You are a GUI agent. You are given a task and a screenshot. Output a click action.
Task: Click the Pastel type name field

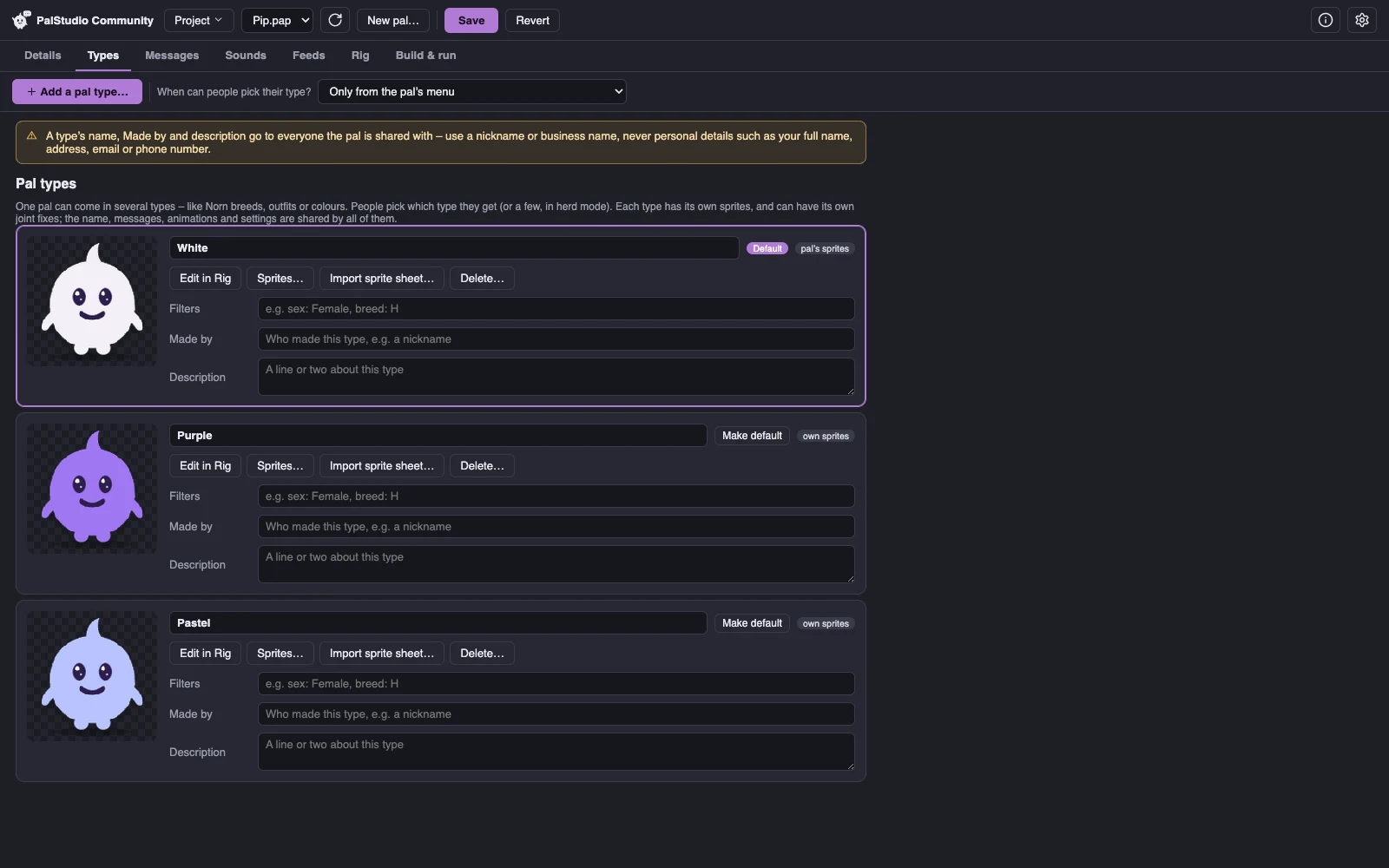(438, 623)
